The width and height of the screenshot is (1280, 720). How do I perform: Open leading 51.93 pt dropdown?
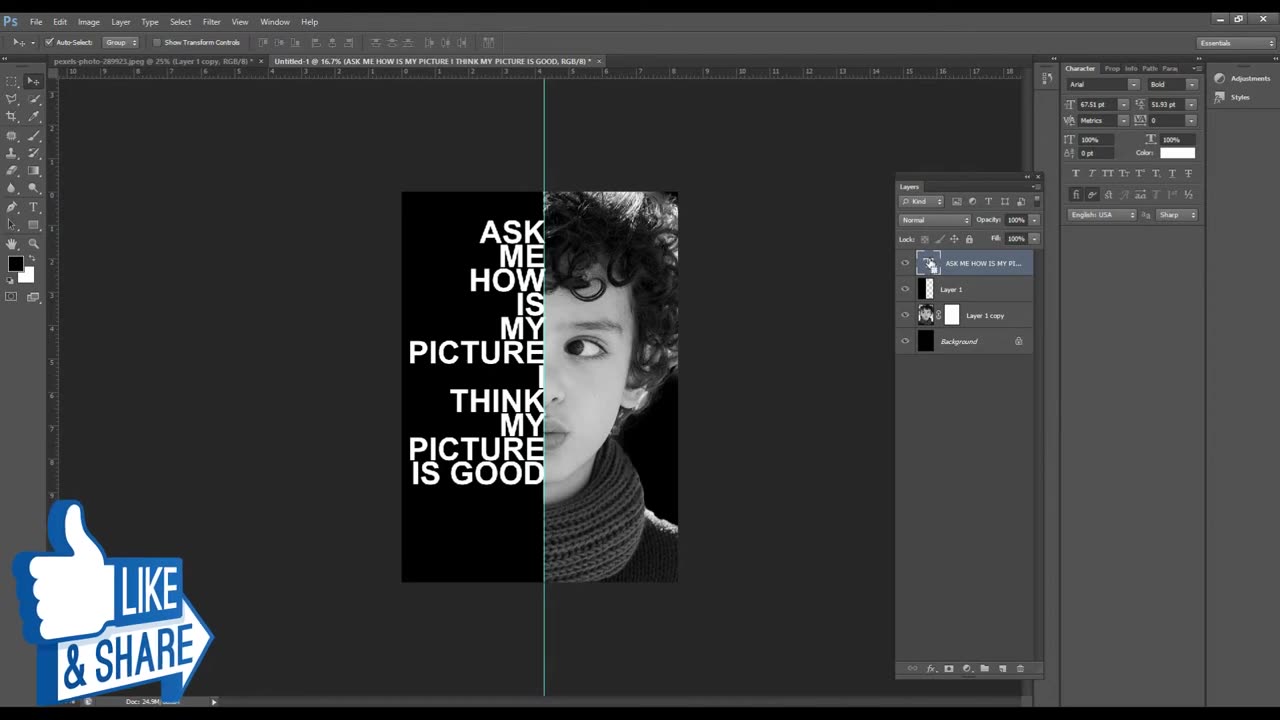(1191, 104)
